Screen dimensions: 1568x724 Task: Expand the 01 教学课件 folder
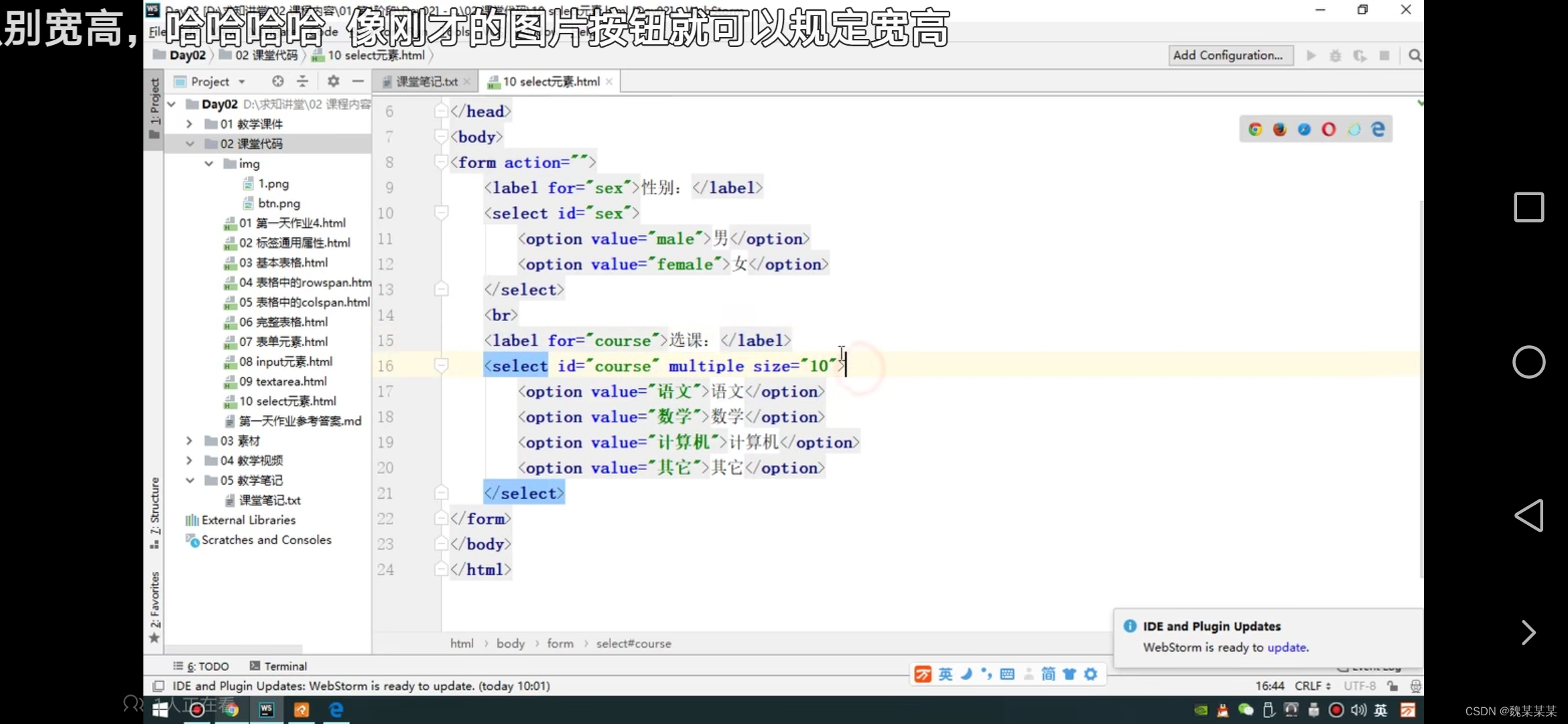(189, 124)
